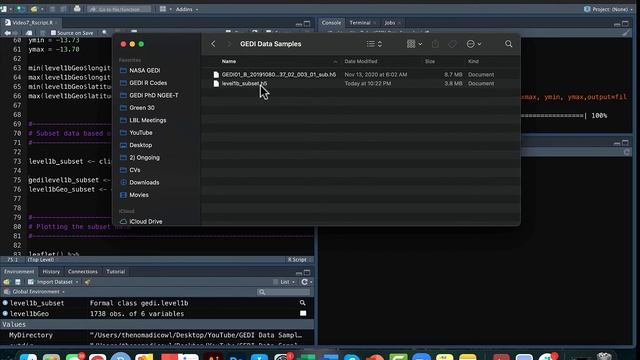Switch to the Environment tab
This screenshot has height=360, width=640.
tap(19, 271)
